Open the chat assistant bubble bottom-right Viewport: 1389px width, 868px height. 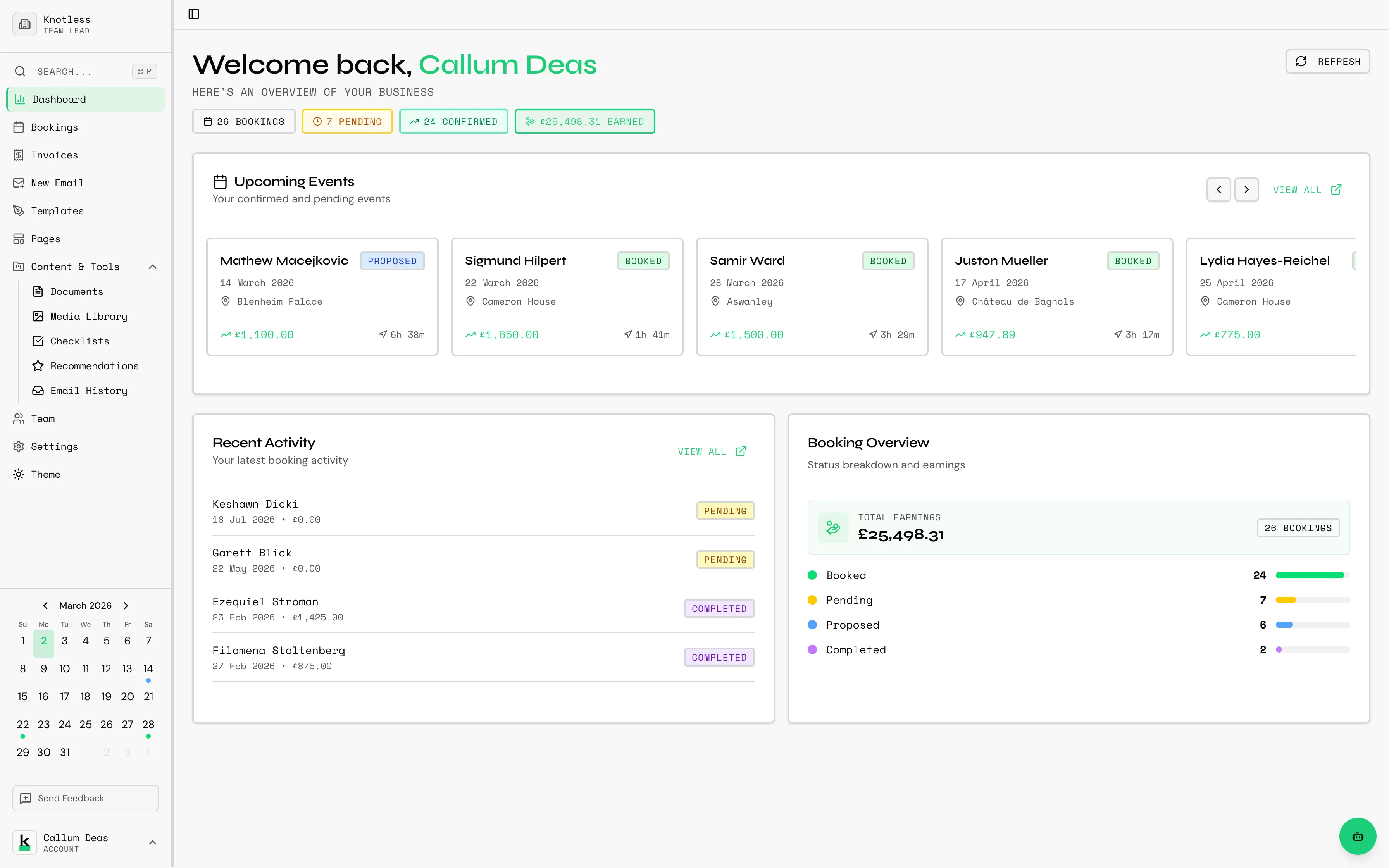click(1357, 836)
